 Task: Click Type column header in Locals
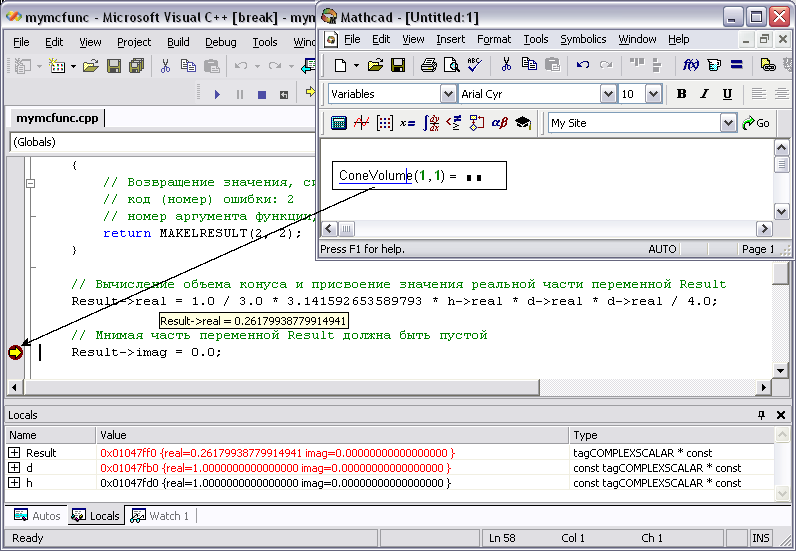coord(672,435)
